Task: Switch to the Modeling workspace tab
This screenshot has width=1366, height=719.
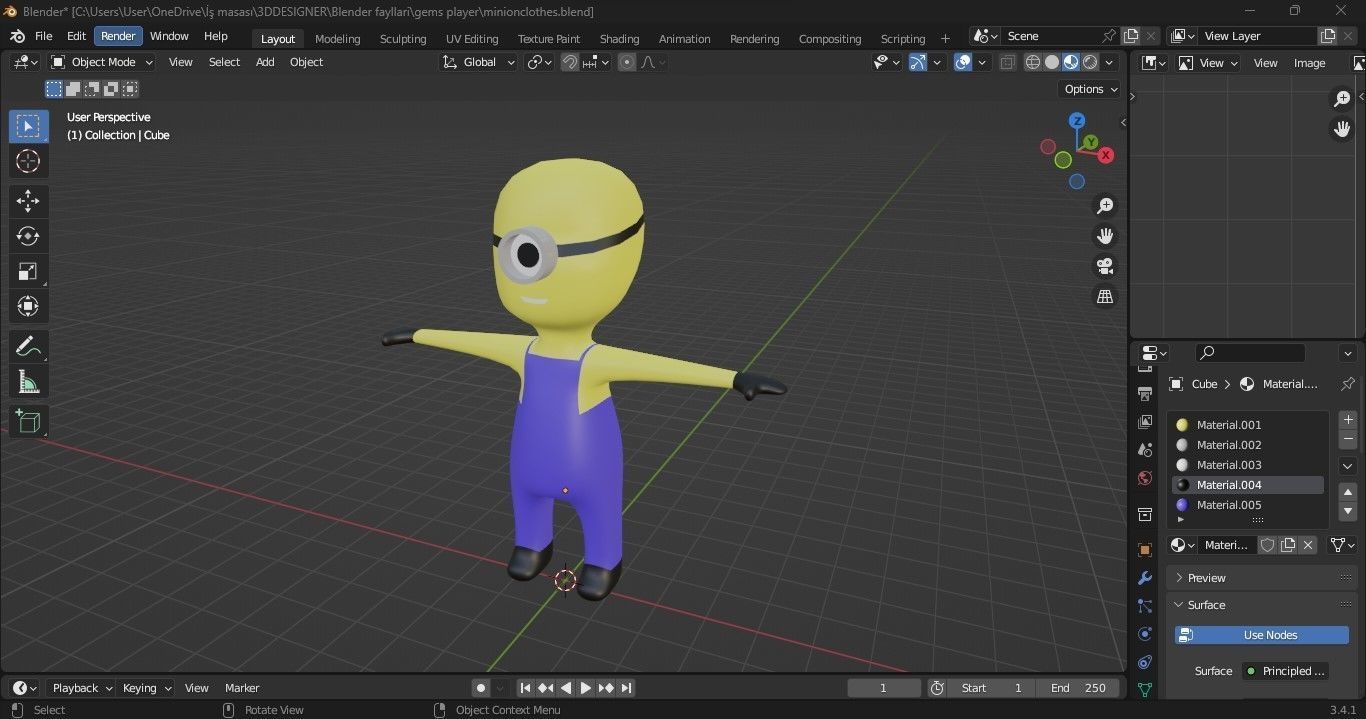Action: coord(337,39)
